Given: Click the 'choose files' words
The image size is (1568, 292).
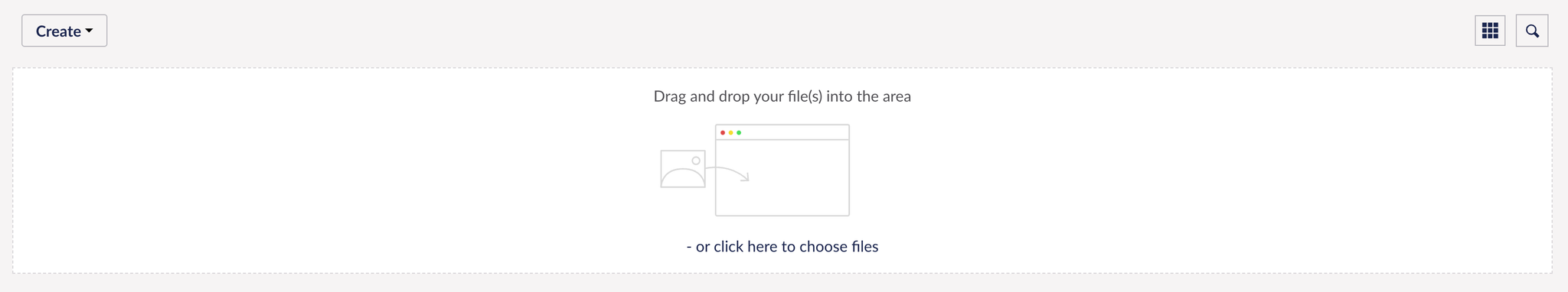Looking at the screenshot, I should coord(839,246).
